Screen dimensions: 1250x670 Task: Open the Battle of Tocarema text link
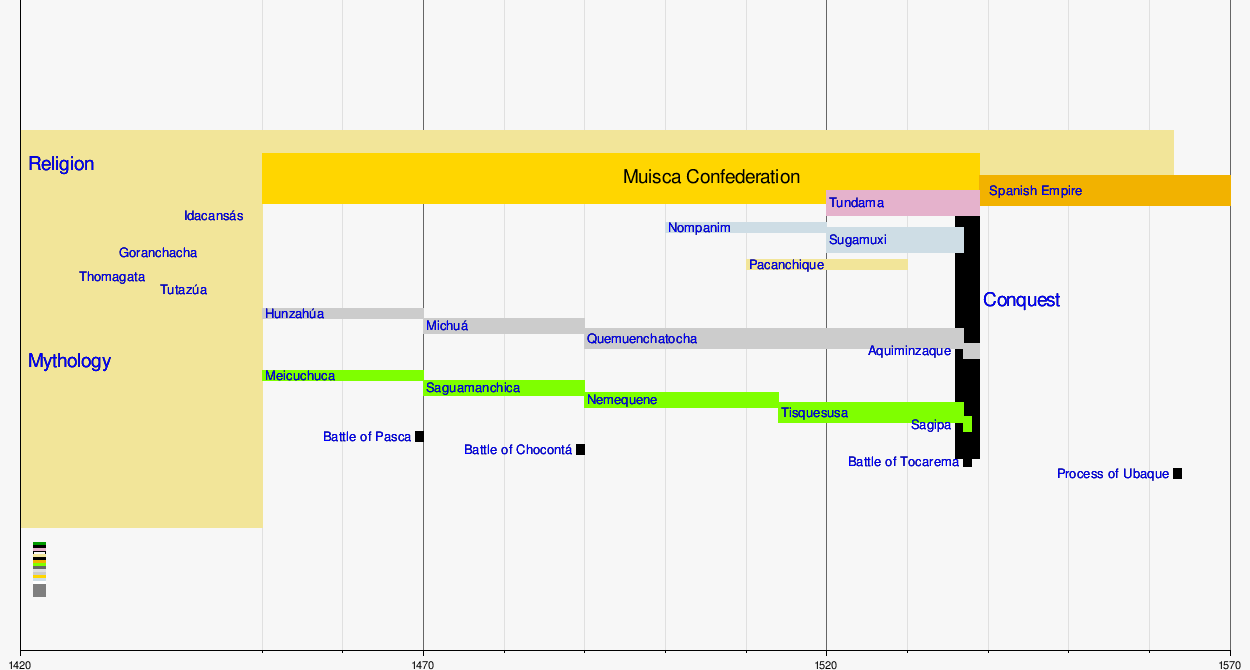903,462
